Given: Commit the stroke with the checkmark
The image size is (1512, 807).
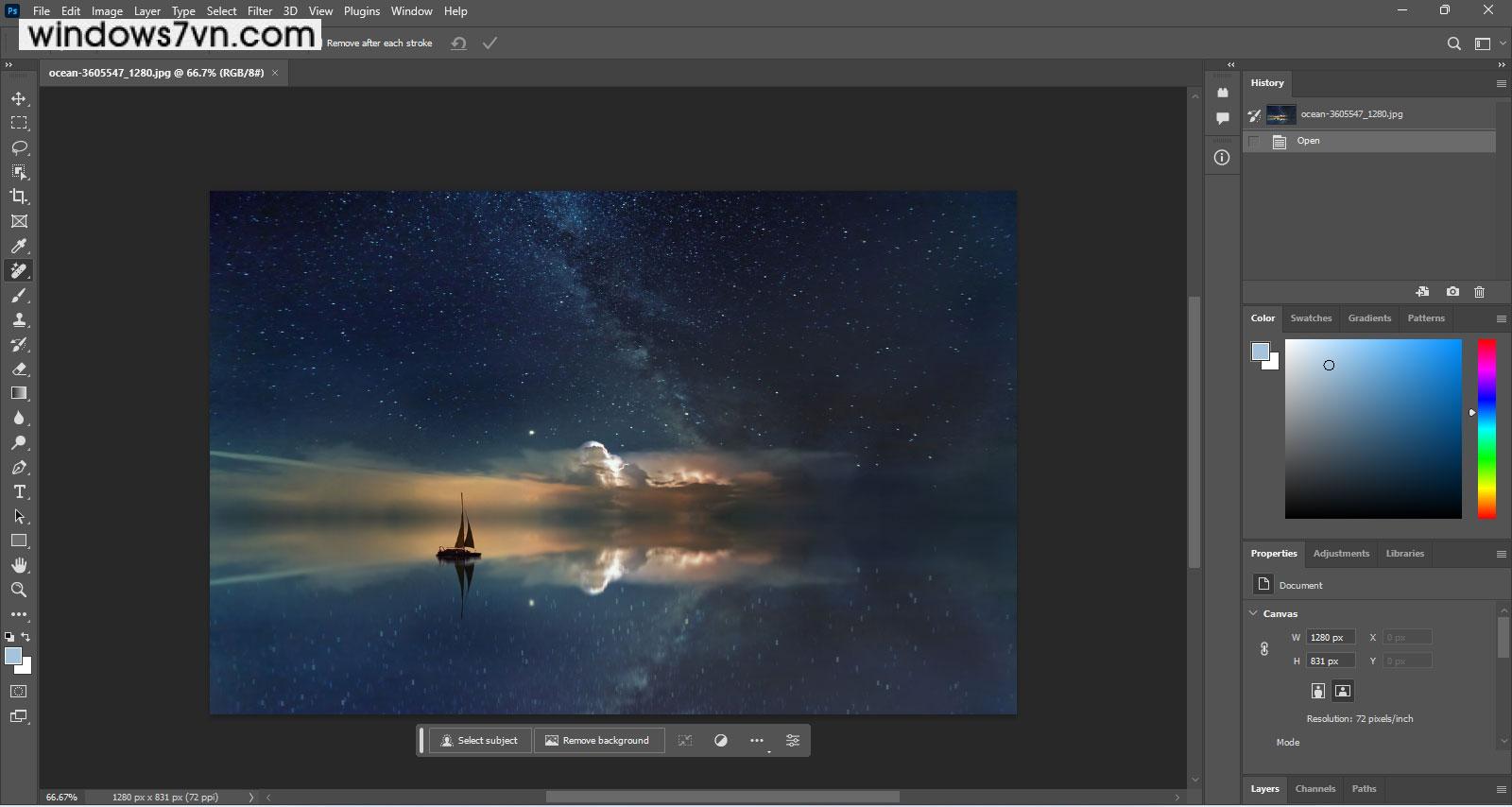Looking at the screenshot, I should [x=490, y=43].
